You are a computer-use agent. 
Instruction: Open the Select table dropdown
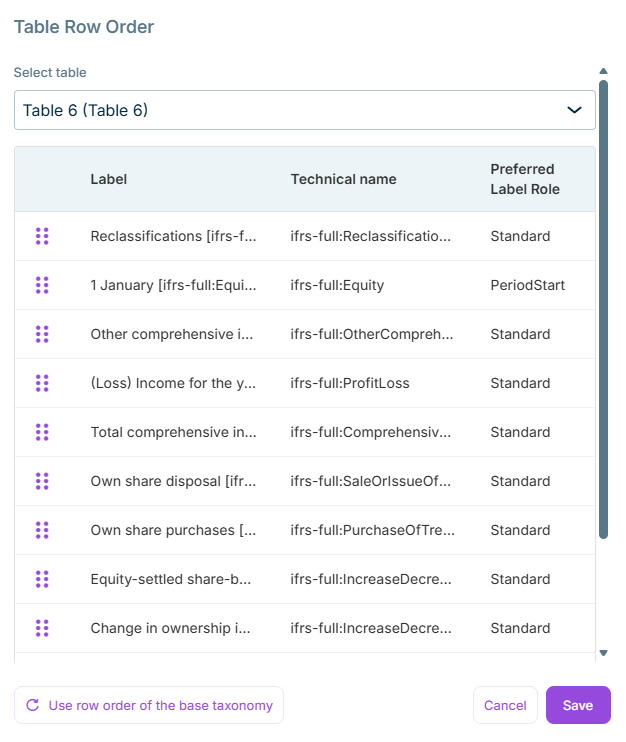coord(290,110)
